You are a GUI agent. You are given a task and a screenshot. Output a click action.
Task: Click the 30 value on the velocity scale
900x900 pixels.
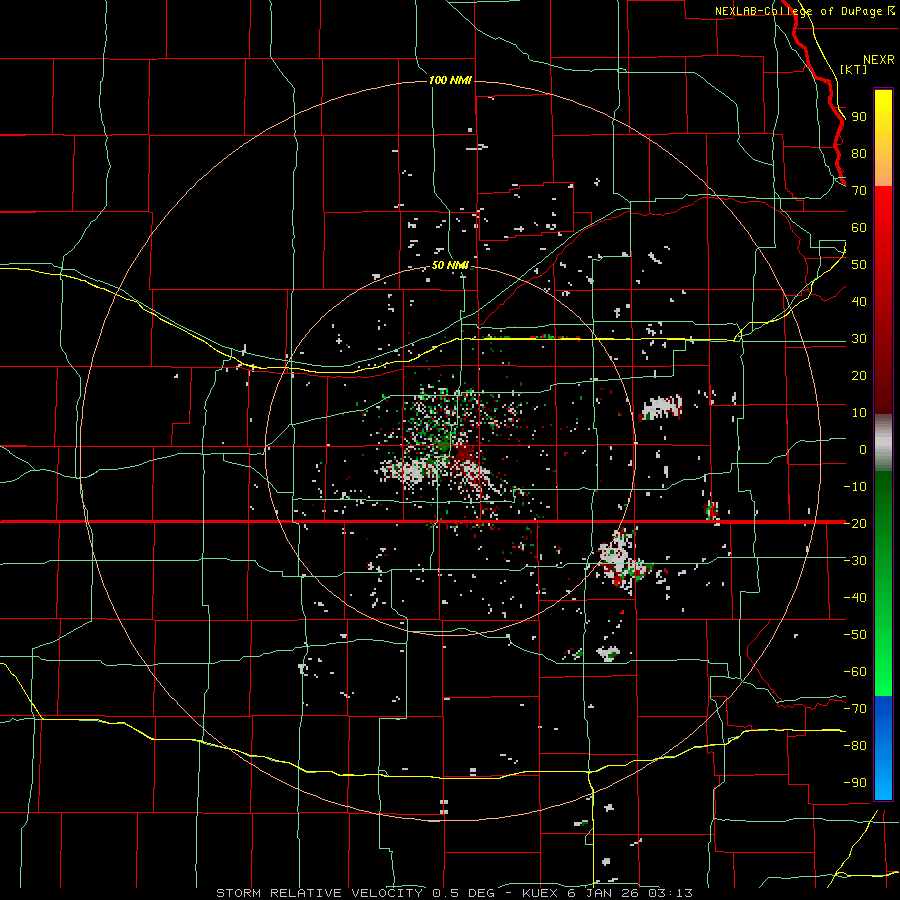point(859,339)
